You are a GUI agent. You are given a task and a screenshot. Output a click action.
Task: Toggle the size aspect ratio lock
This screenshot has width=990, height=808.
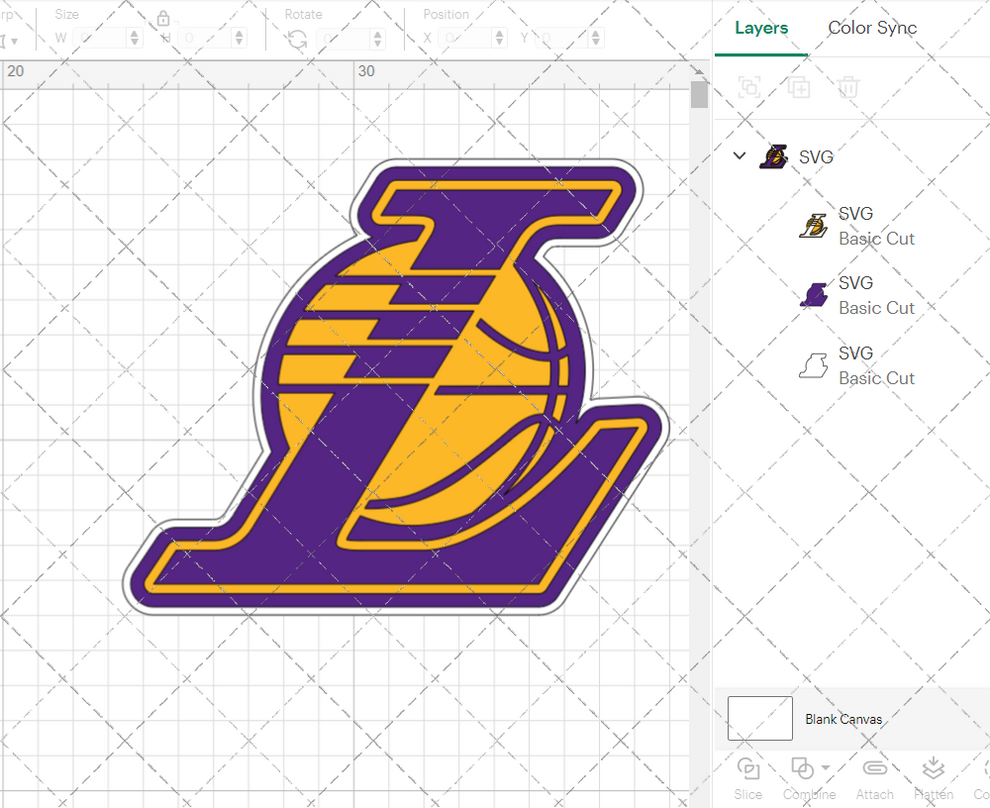pos(163,18)
